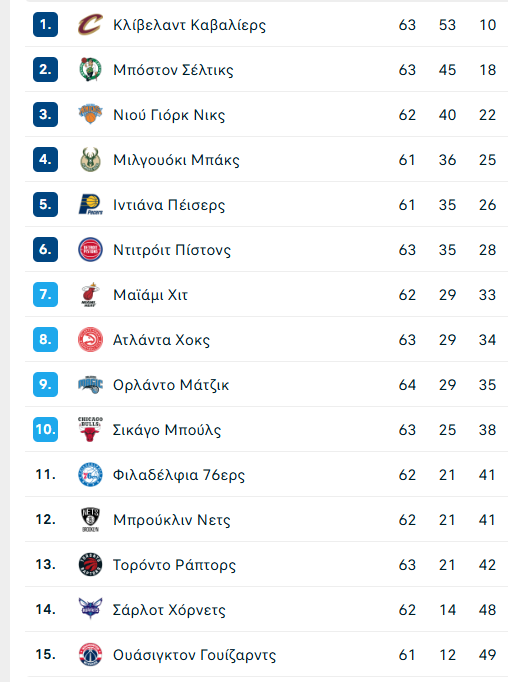Open the New York Knicks logo
Image resolution: width=508 pixels, height=682 pixels.
point(90,114)
